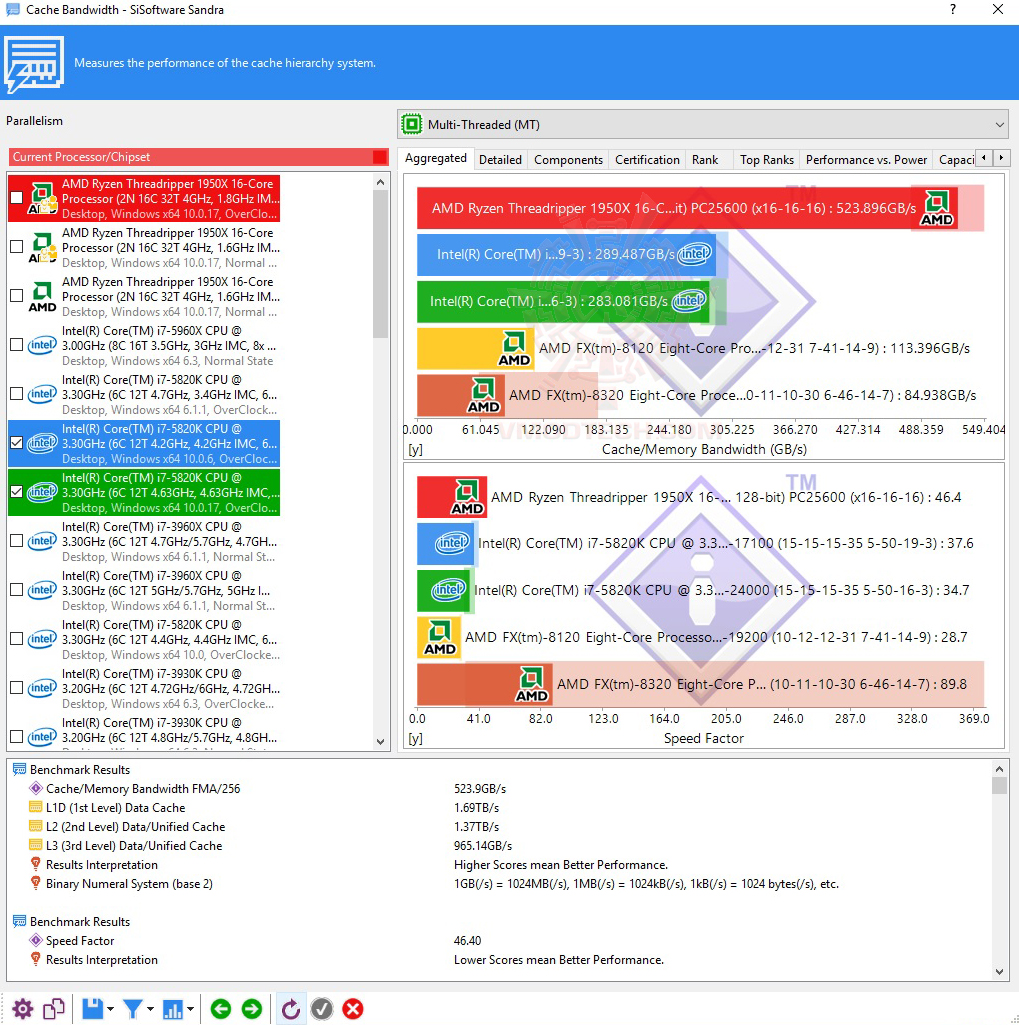Open the Rank tab
Screen dimensions: 1019x1025
[705, 160]
